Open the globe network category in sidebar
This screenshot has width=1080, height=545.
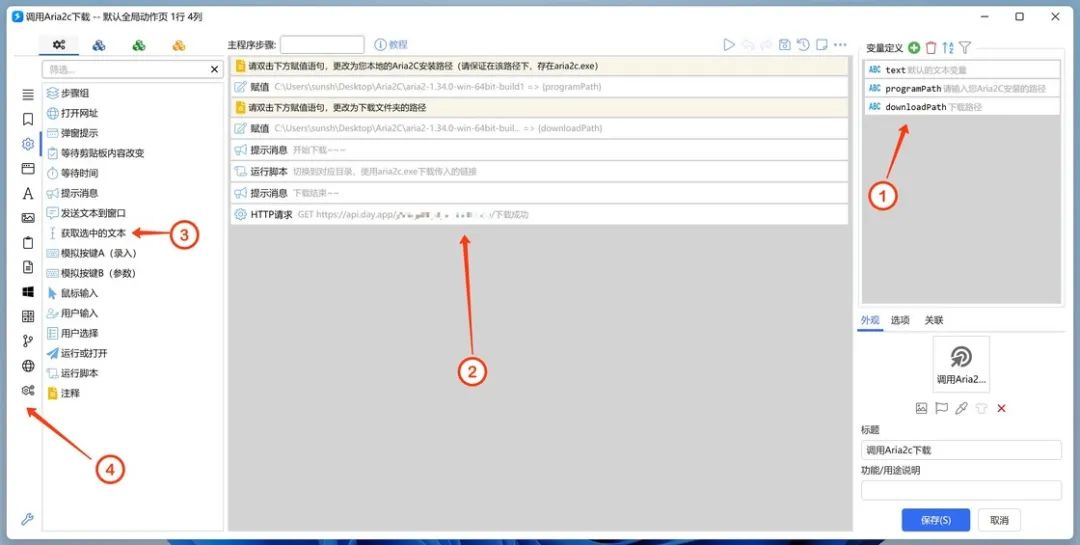point(28,366)
